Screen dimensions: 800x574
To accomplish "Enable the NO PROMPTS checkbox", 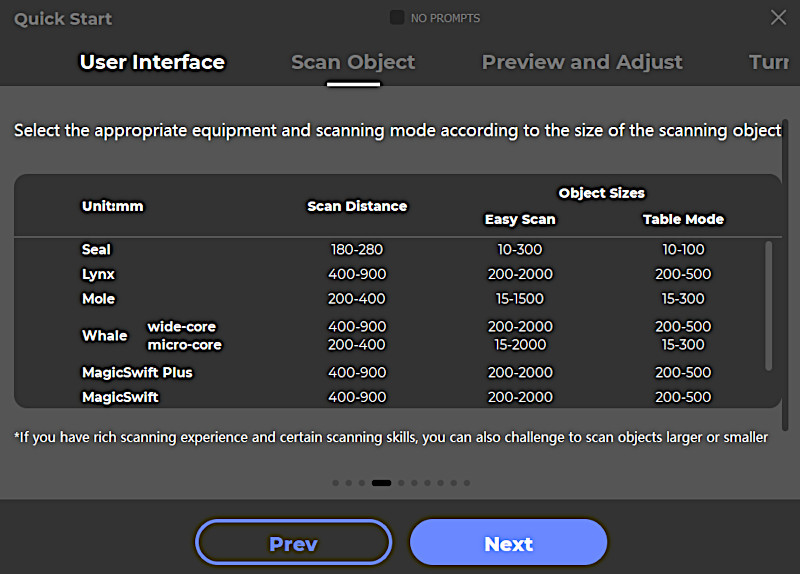I will coord(397,18).
